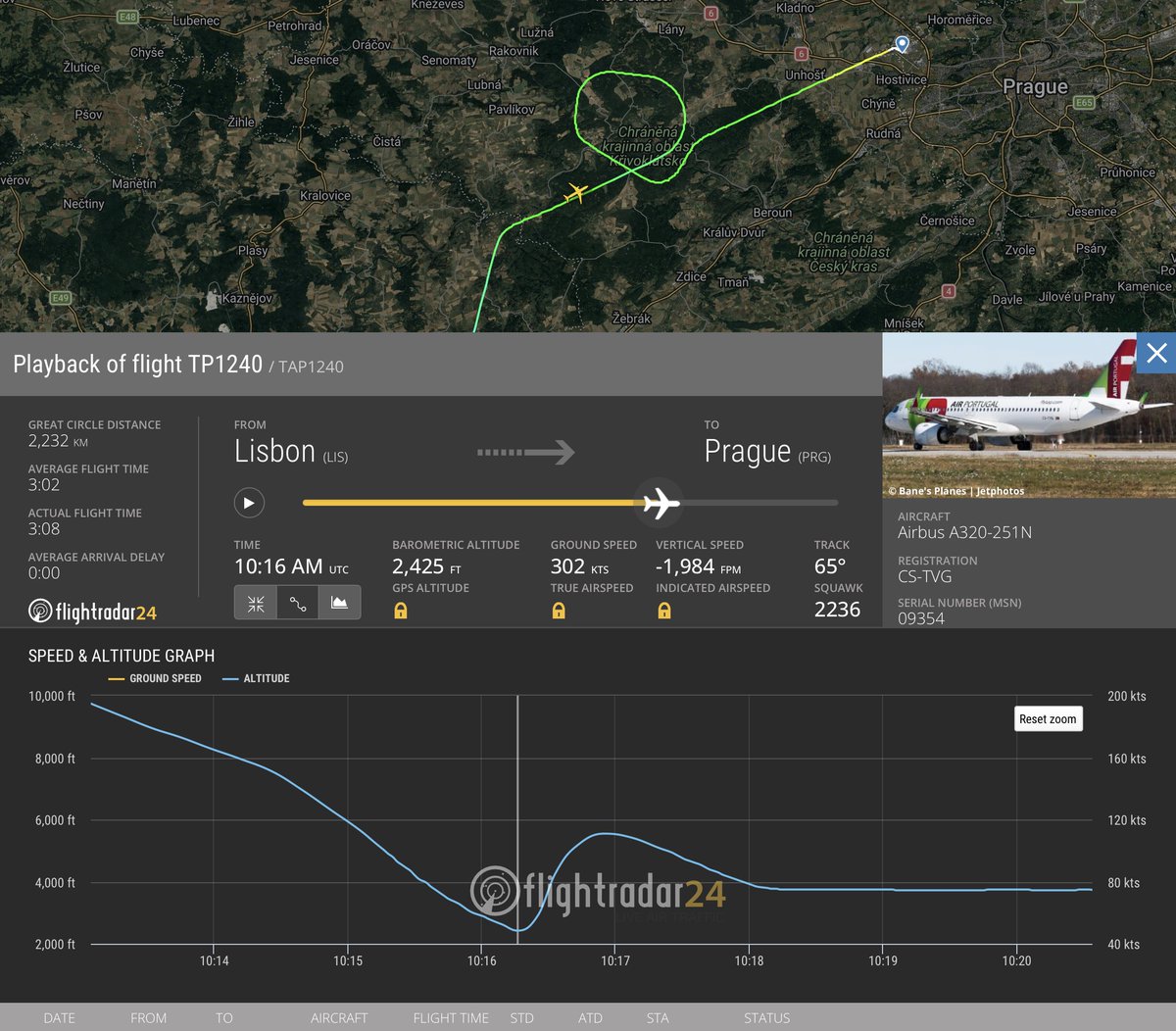
Task: Click the track 65° value
Action: [830, 566]
